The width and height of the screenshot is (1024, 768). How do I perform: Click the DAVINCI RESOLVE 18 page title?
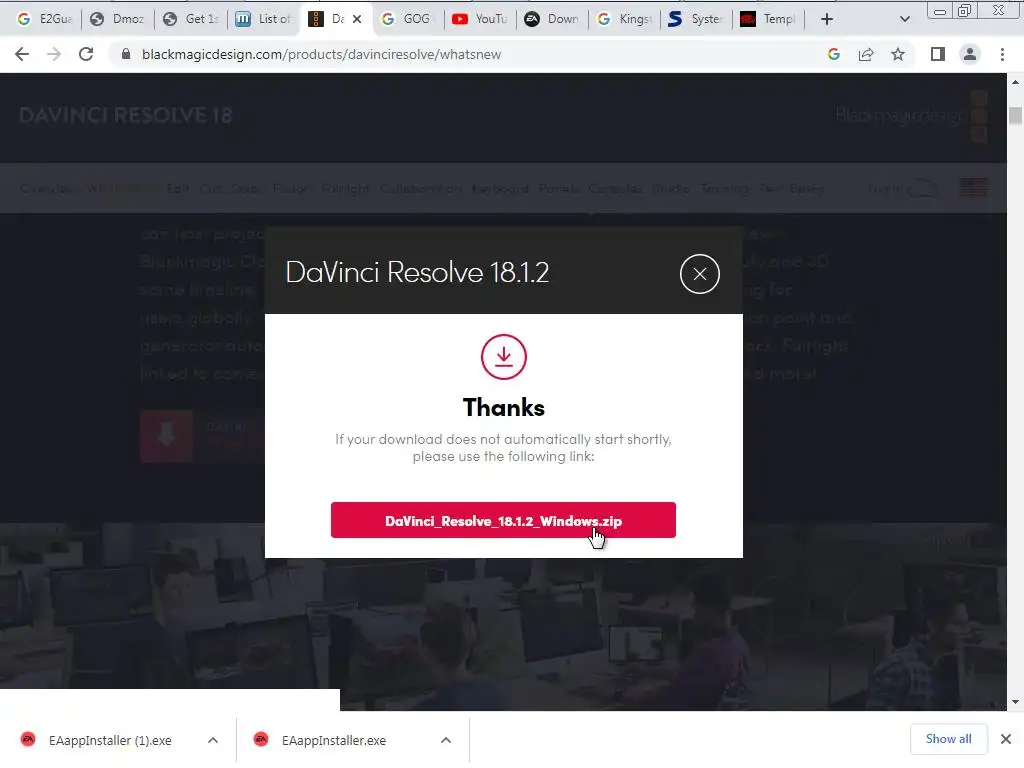[x=125, y=116]
